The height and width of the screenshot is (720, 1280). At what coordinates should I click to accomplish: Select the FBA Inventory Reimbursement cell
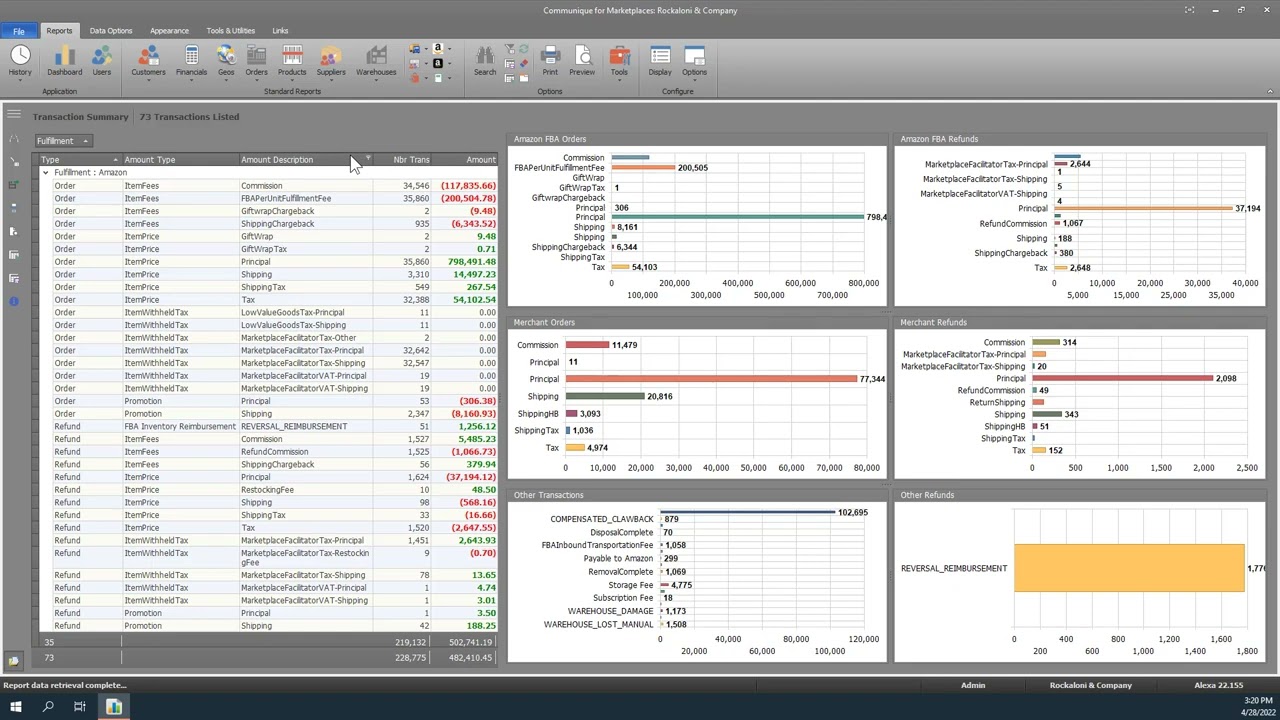tap(180, 426)
